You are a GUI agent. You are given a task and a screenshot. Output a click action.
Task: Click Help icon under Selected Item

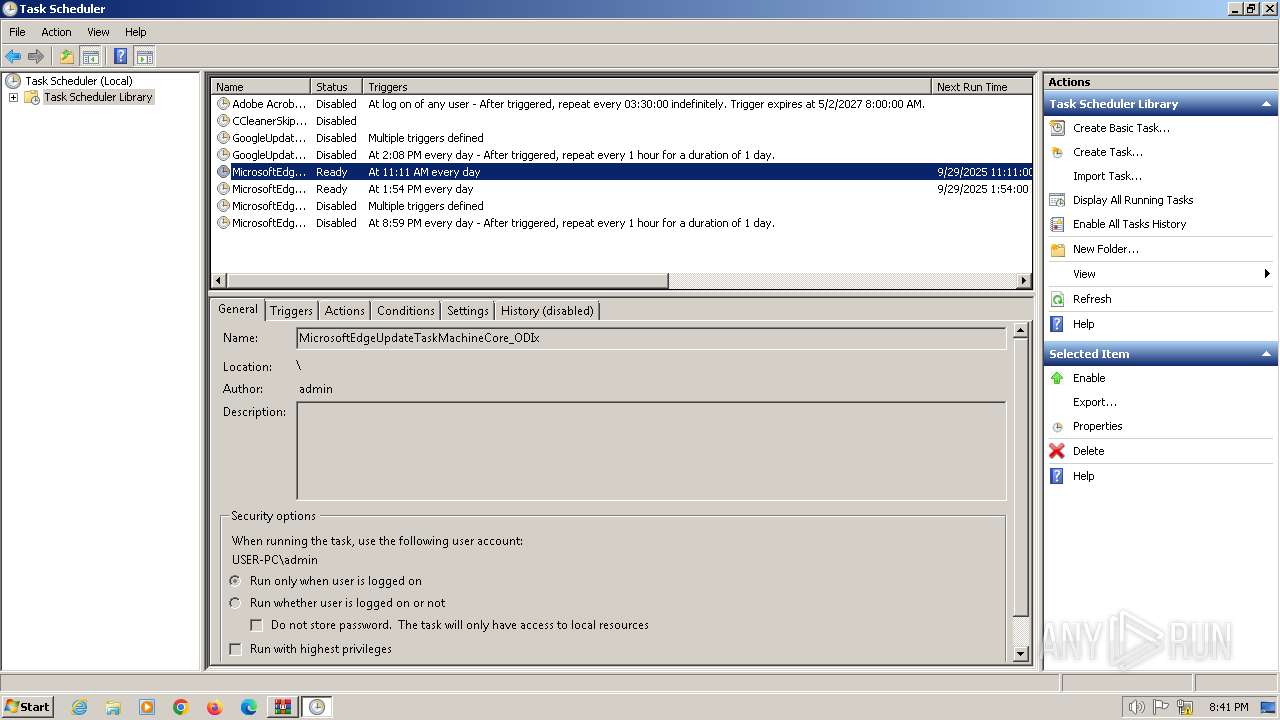1057,476
